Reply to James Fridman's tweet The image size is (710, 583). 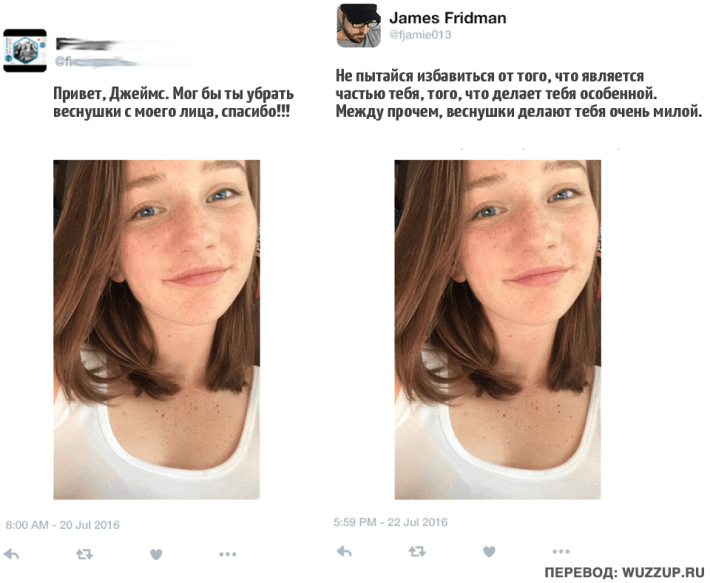[x=345, y=551]
